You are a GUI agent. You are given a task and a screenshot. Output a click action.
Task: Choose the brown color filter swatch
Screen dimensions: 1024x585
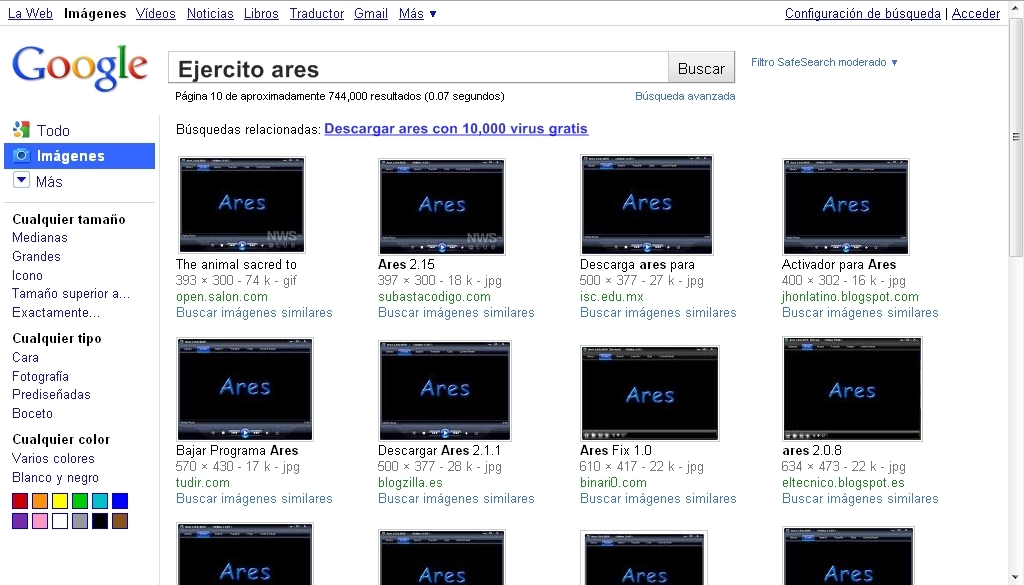tap(120, 521)
